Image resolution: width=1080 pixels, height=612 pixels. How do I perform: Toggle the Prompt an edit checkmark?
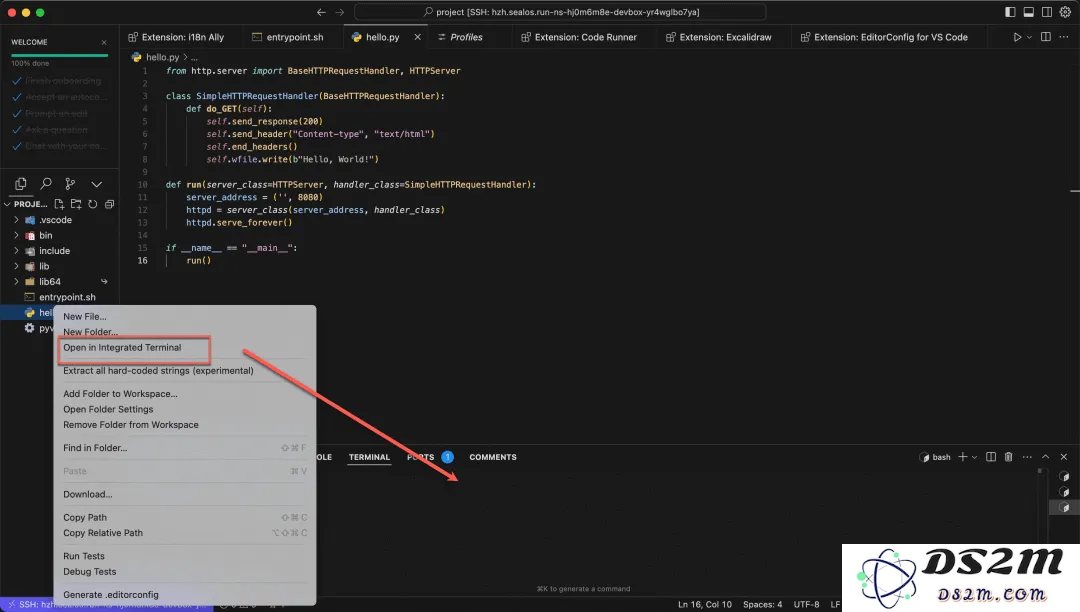[17, 114]
